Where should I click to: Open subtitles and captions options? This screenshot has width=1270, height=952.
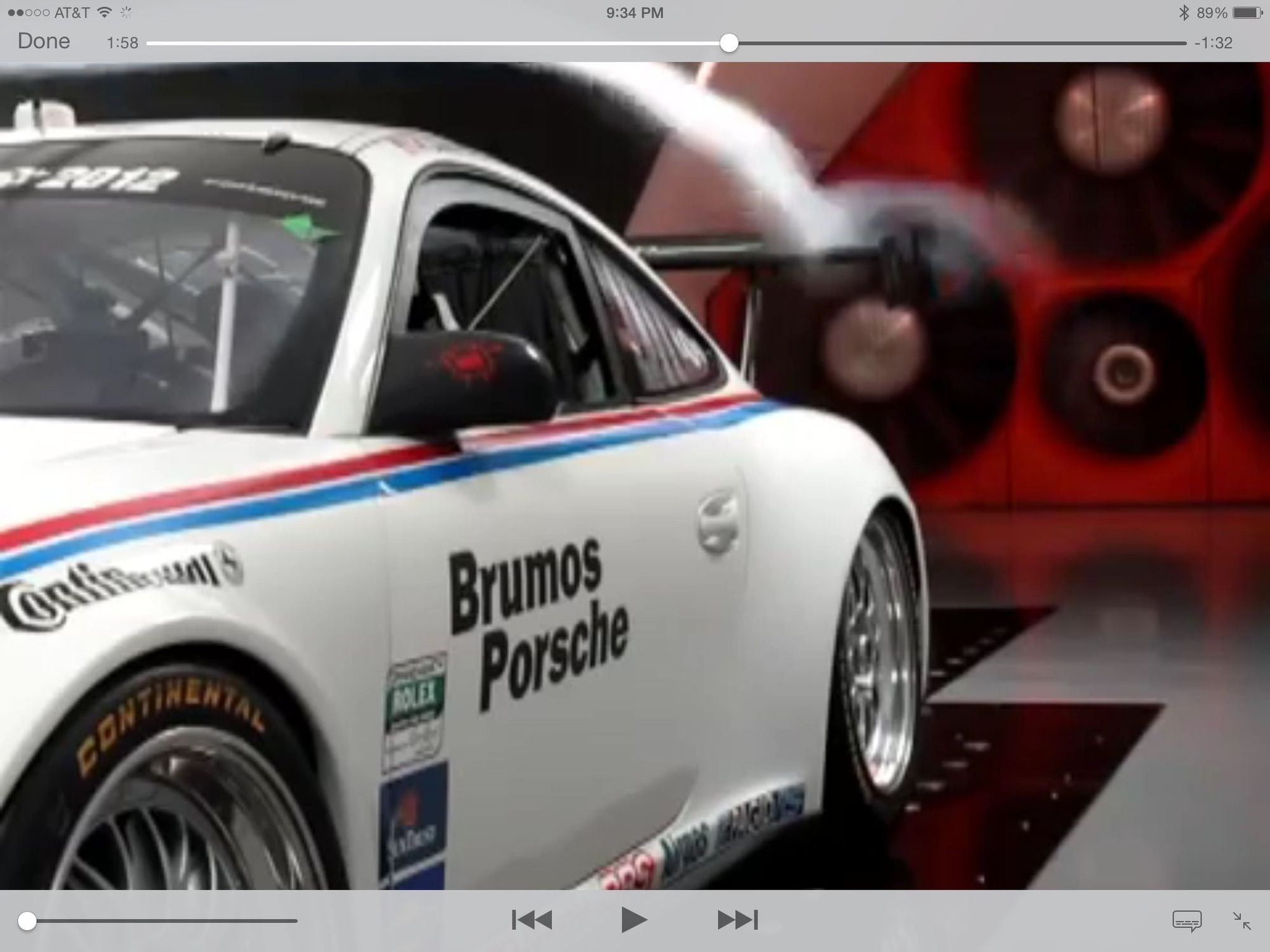coord(1186,920)
